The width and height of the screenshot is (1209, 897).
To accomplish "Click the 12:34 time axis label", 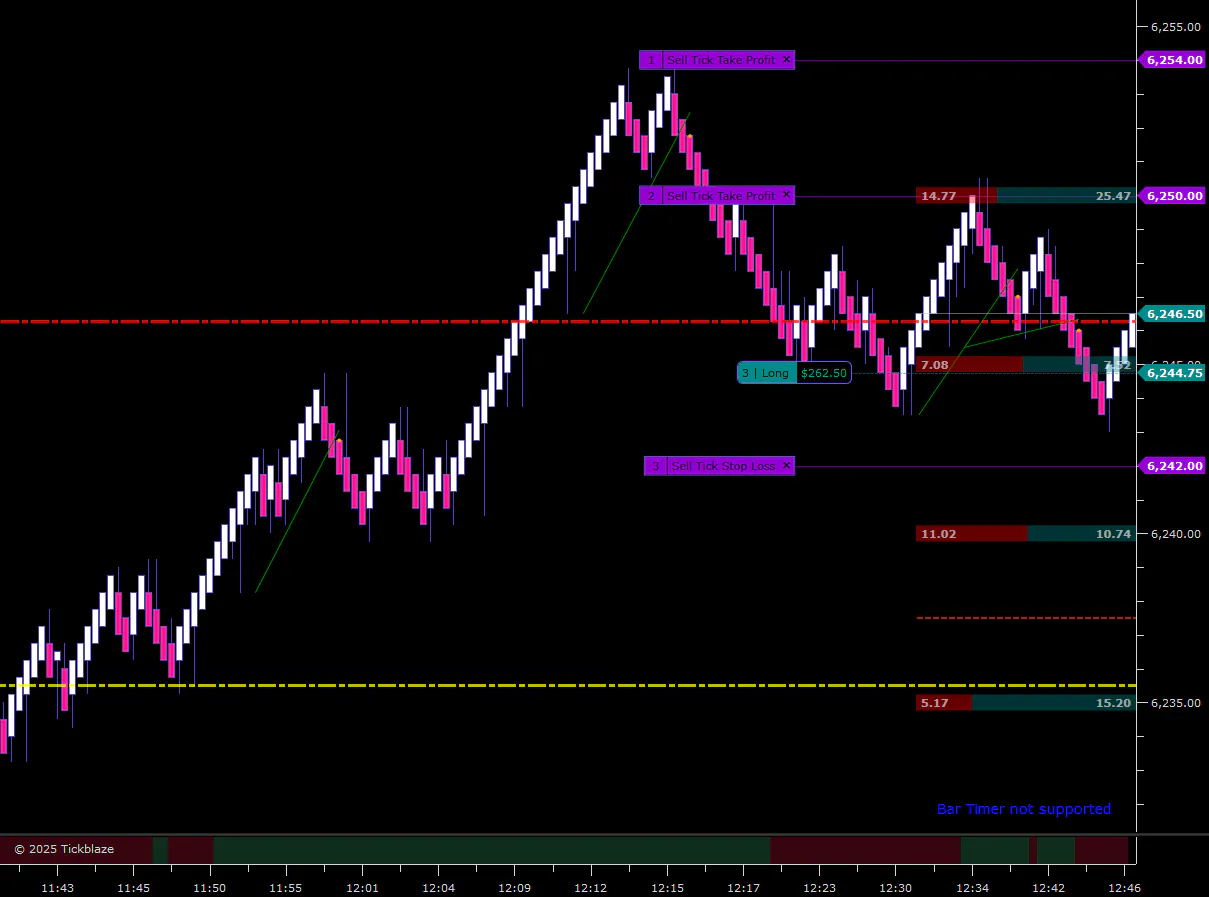I will [x=972, y=888].
